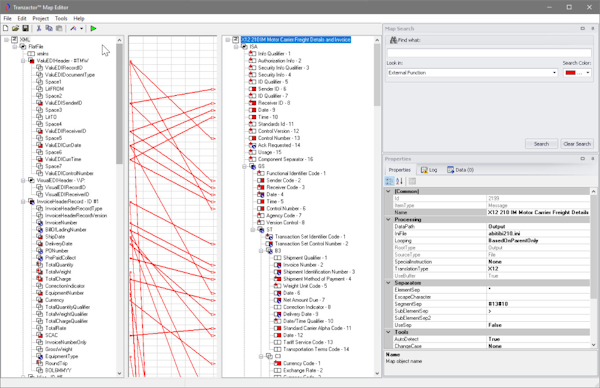Click the Cut scissors toolbar icon
The width and height of the screenshot is (600, 388).
pos(39,28)
